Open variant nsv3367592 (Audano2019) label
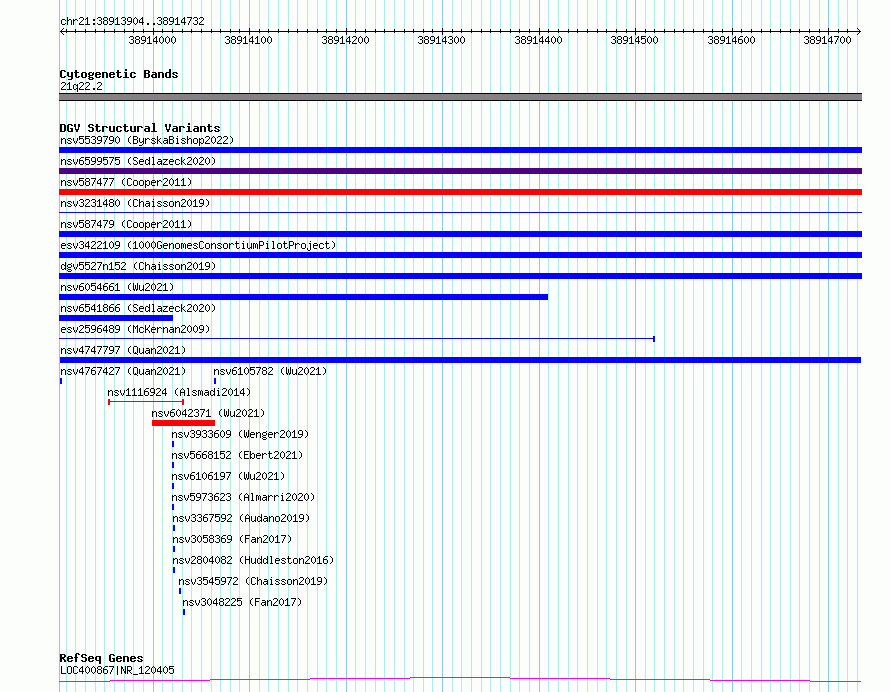Screen dimensions: 890x692 point(241,518)
